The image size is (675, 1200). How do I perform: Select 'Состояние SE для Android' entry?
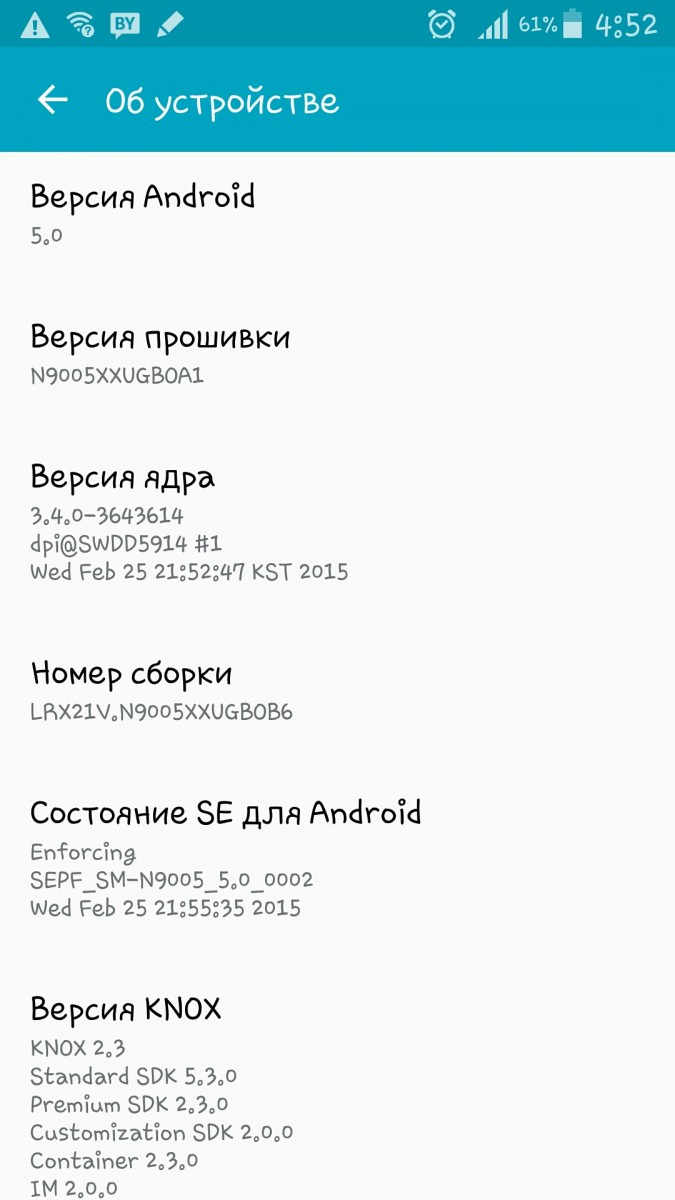pyautogui.click(x=337, y=859)
